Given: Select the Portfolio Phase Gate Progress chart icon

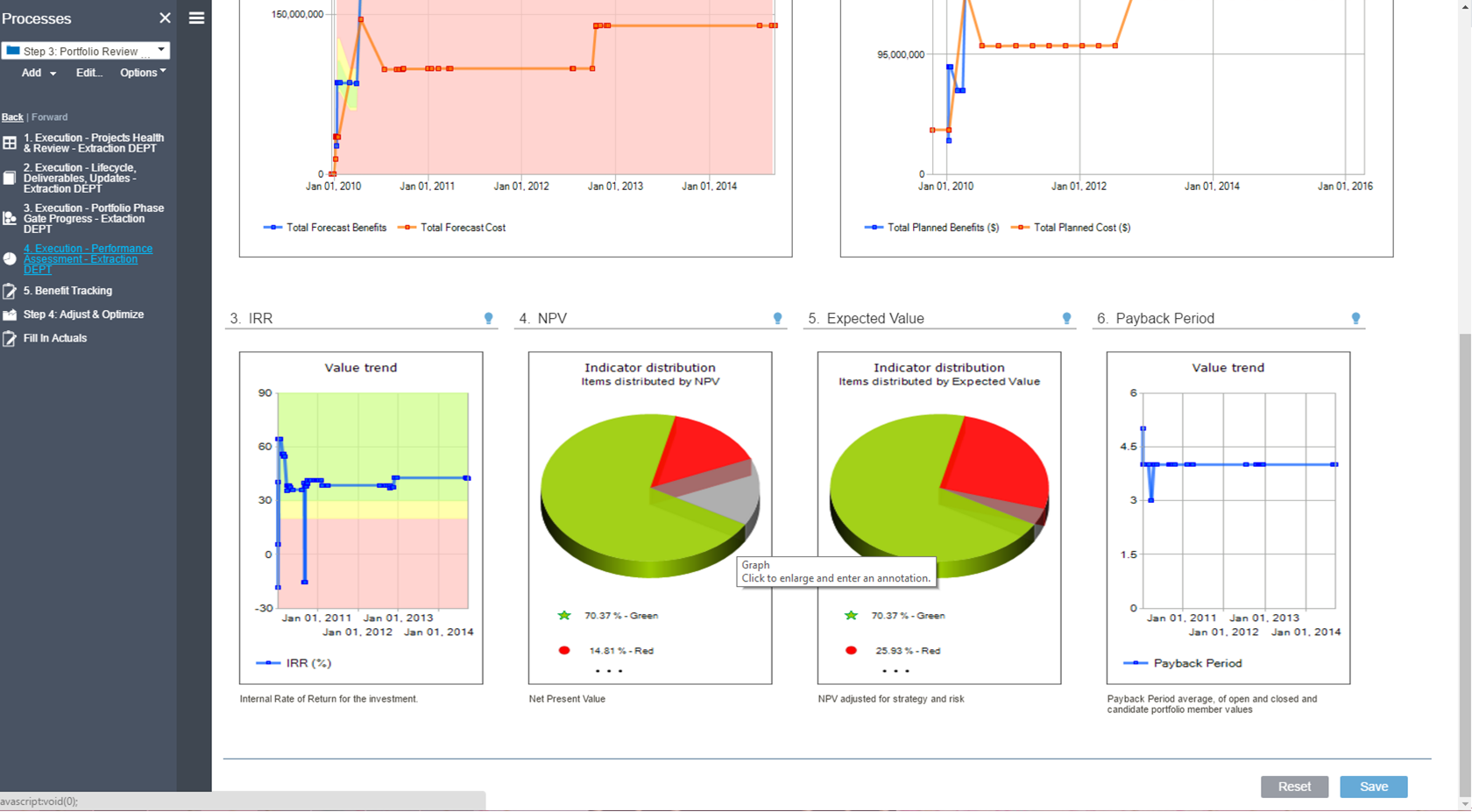Looking at the screenshot, I should (10, 218).
